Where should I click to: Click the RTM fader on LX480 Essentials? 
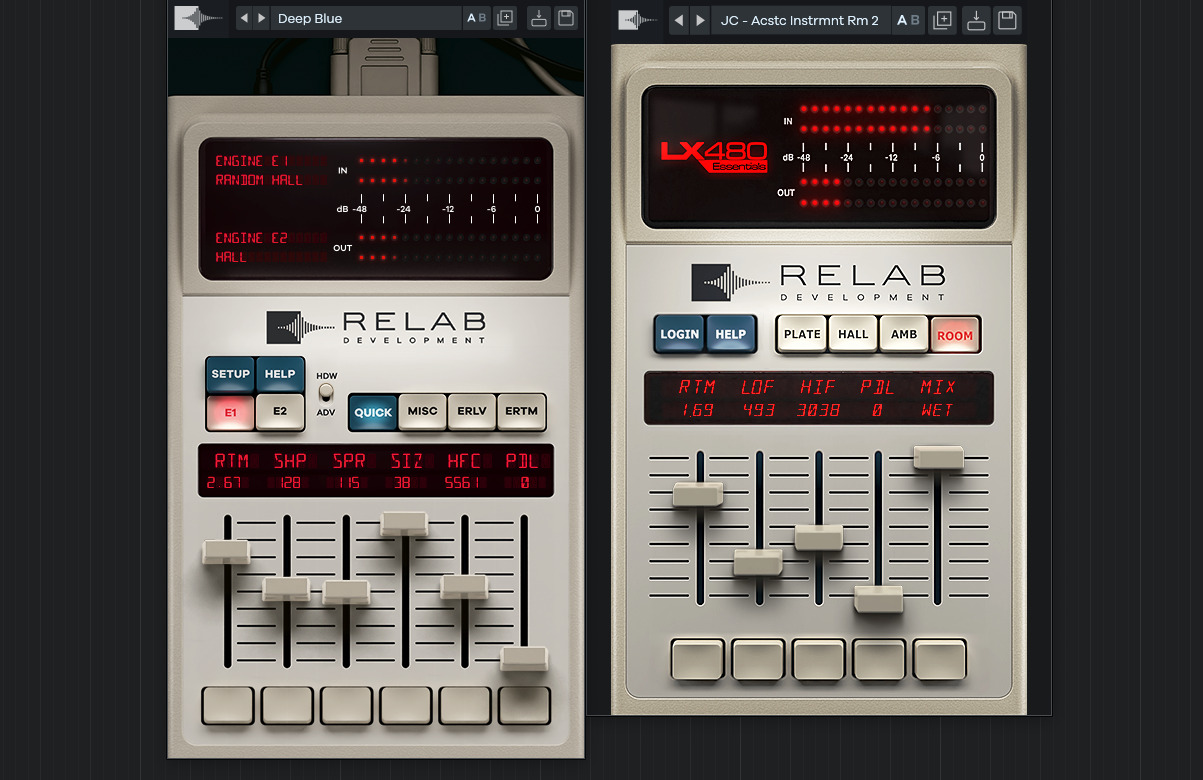point(698,492)
